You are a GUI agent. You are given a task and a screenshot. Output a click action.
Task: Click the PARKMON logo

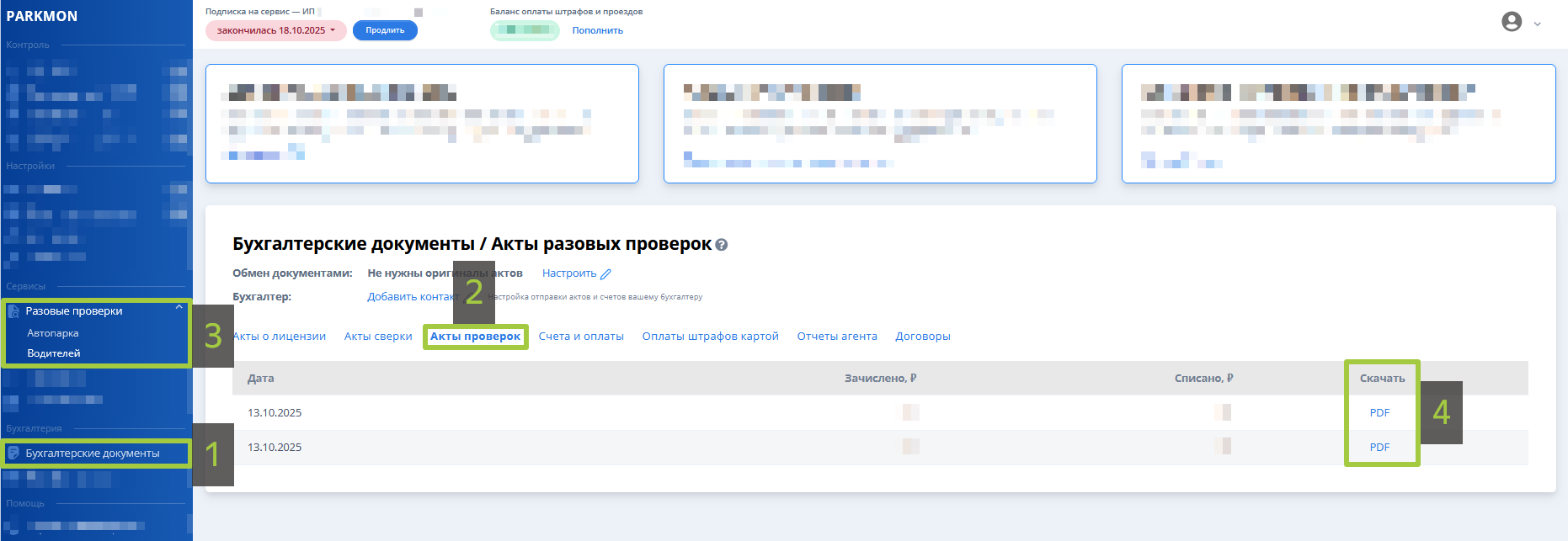tap(42, 16)
